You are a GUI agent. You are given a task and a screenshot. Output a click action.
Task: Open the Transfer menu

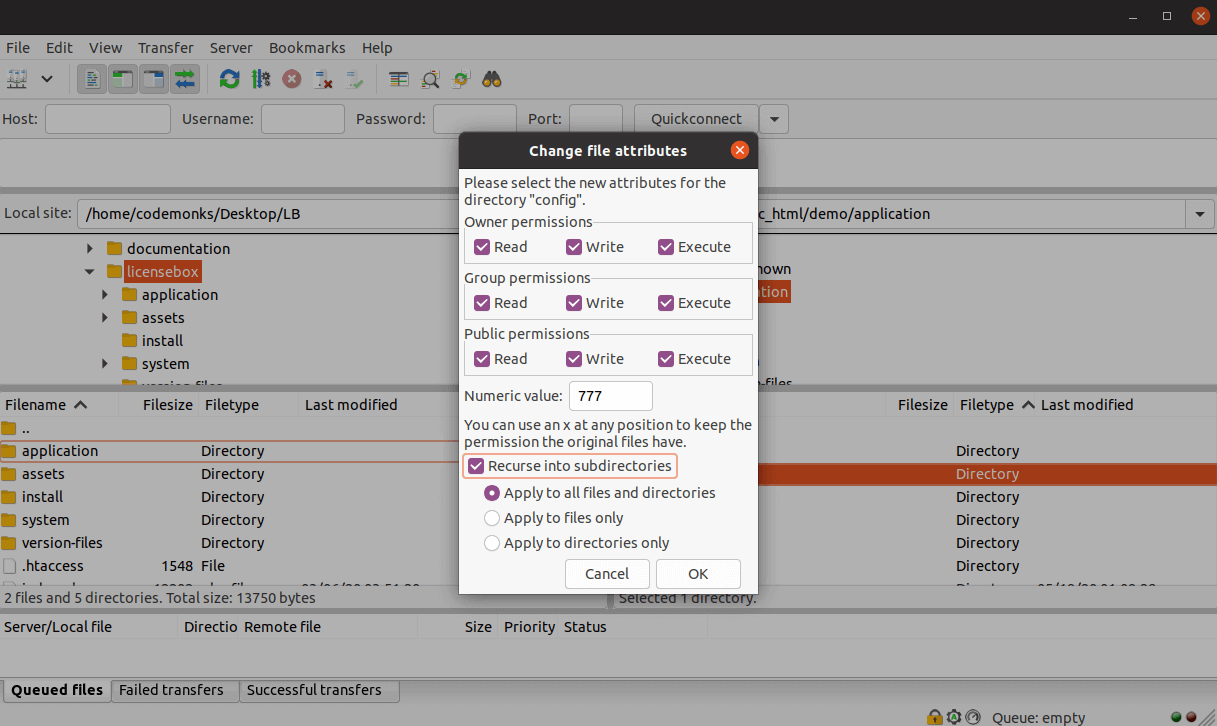tap(166, 48)
